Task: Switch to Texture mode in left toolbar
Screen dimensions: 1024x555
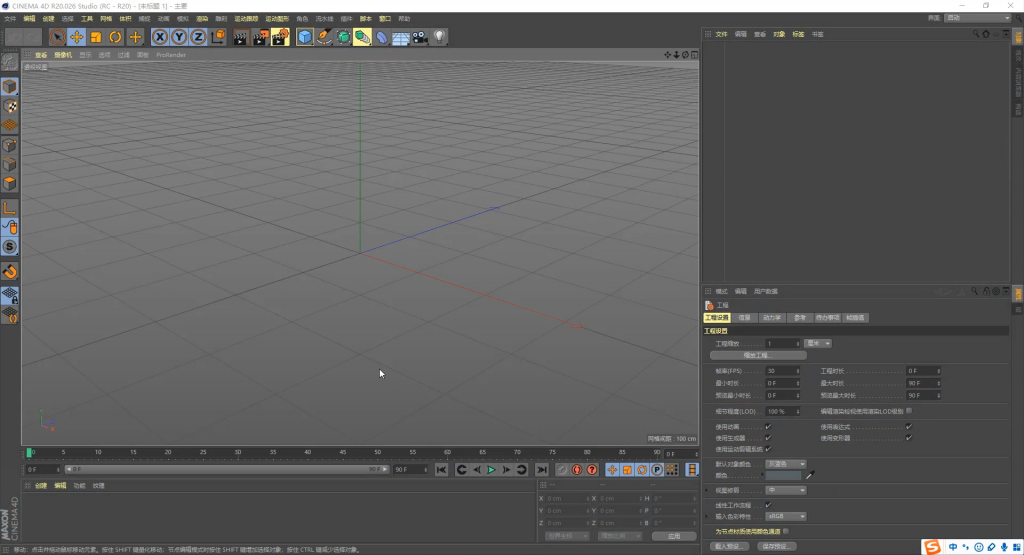Action: [x=10, y=106]
